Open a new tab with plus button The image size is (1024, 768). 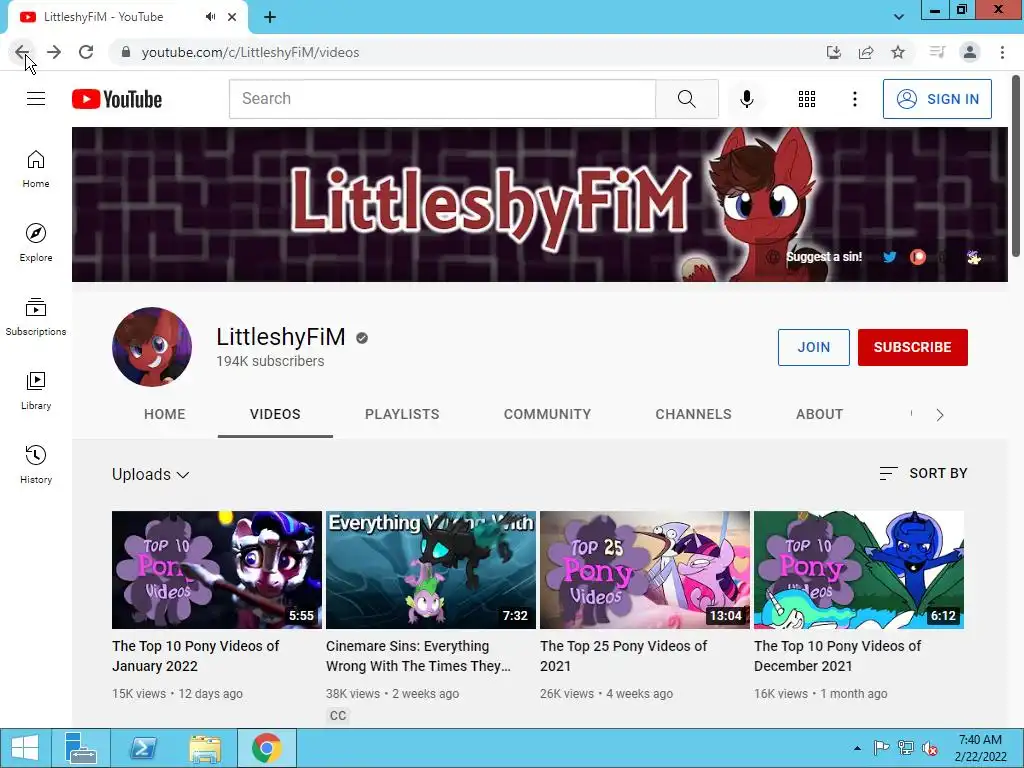click(270, 17)
